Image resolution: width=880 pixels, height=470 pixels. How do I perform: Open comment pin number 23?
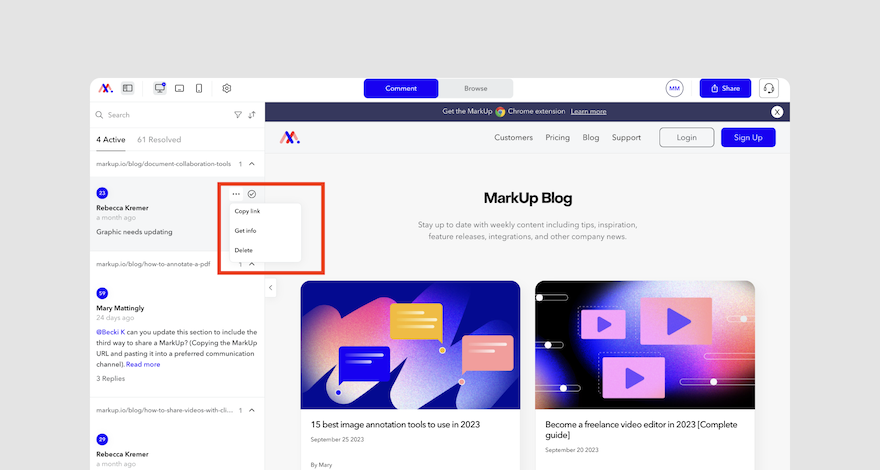102,193
